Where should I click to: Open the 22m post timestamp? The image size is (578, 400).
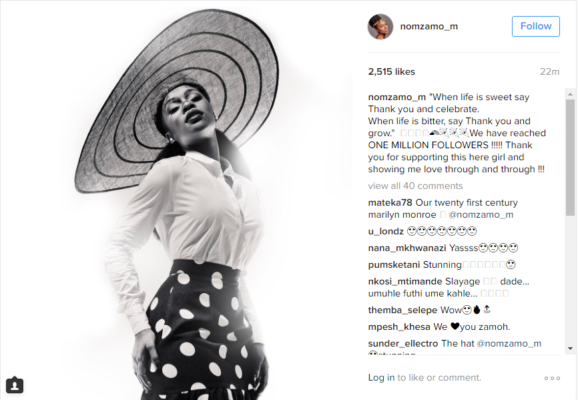[x=550, y=72]
